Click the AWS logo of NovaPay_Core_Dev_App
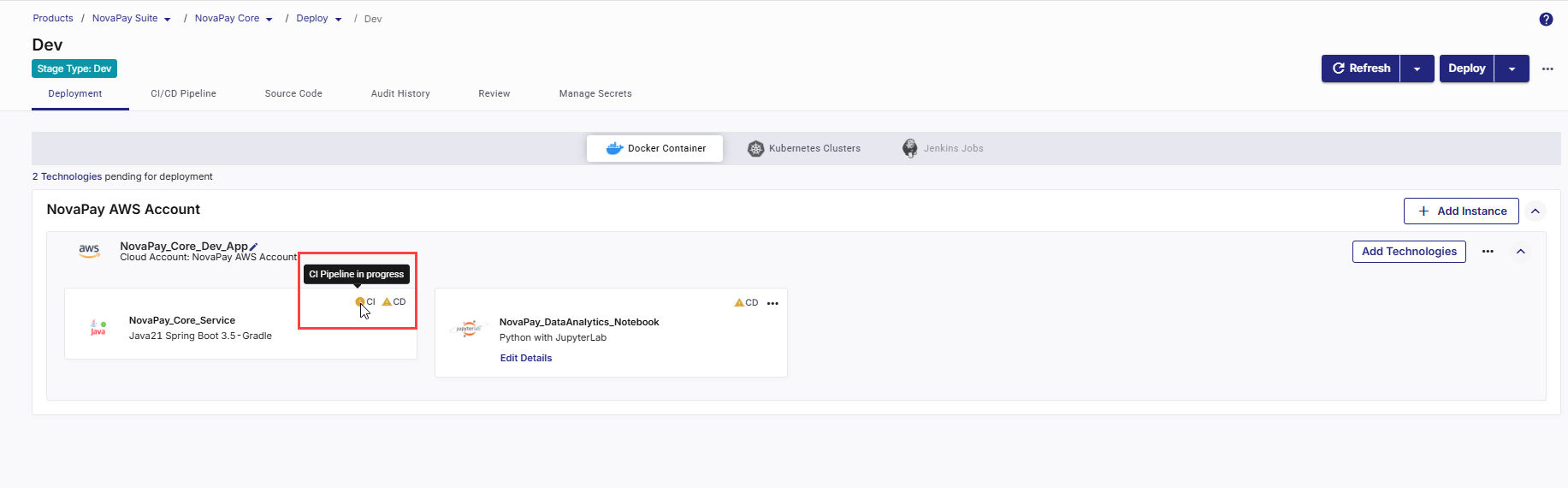Viewport: 1568px width, 488px height. pyautogui.click(x=89, y=251)
